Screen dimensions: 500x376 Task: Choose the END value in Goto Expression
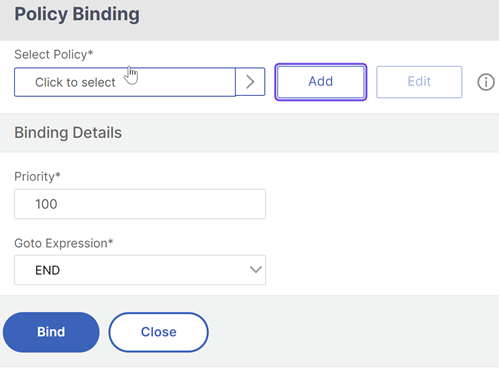pos(48,270)
